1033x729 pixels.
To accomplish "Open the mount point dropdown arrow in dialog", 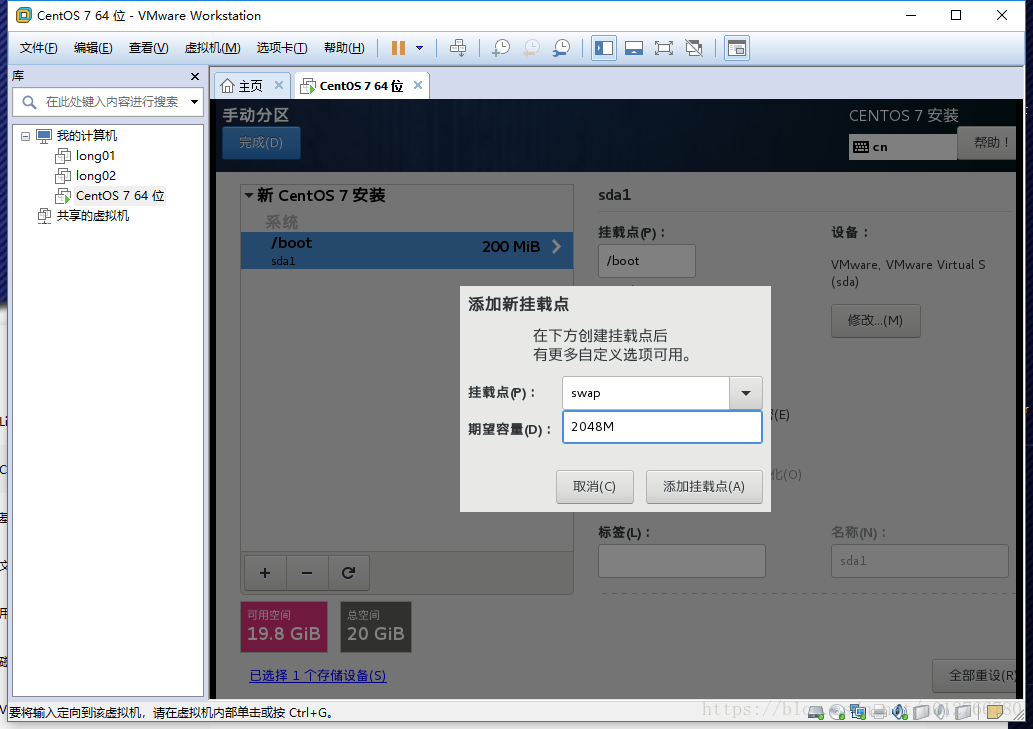I will (x=746, y=392).
